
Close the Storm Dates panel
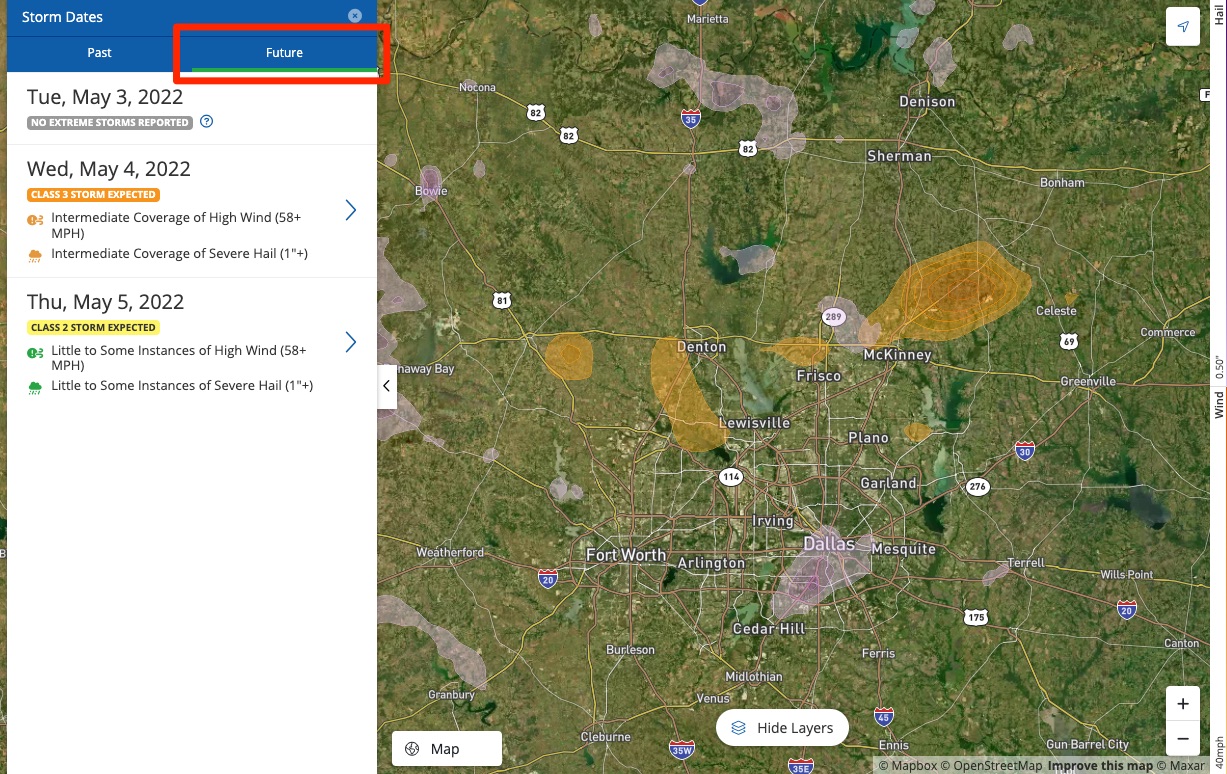355,16
